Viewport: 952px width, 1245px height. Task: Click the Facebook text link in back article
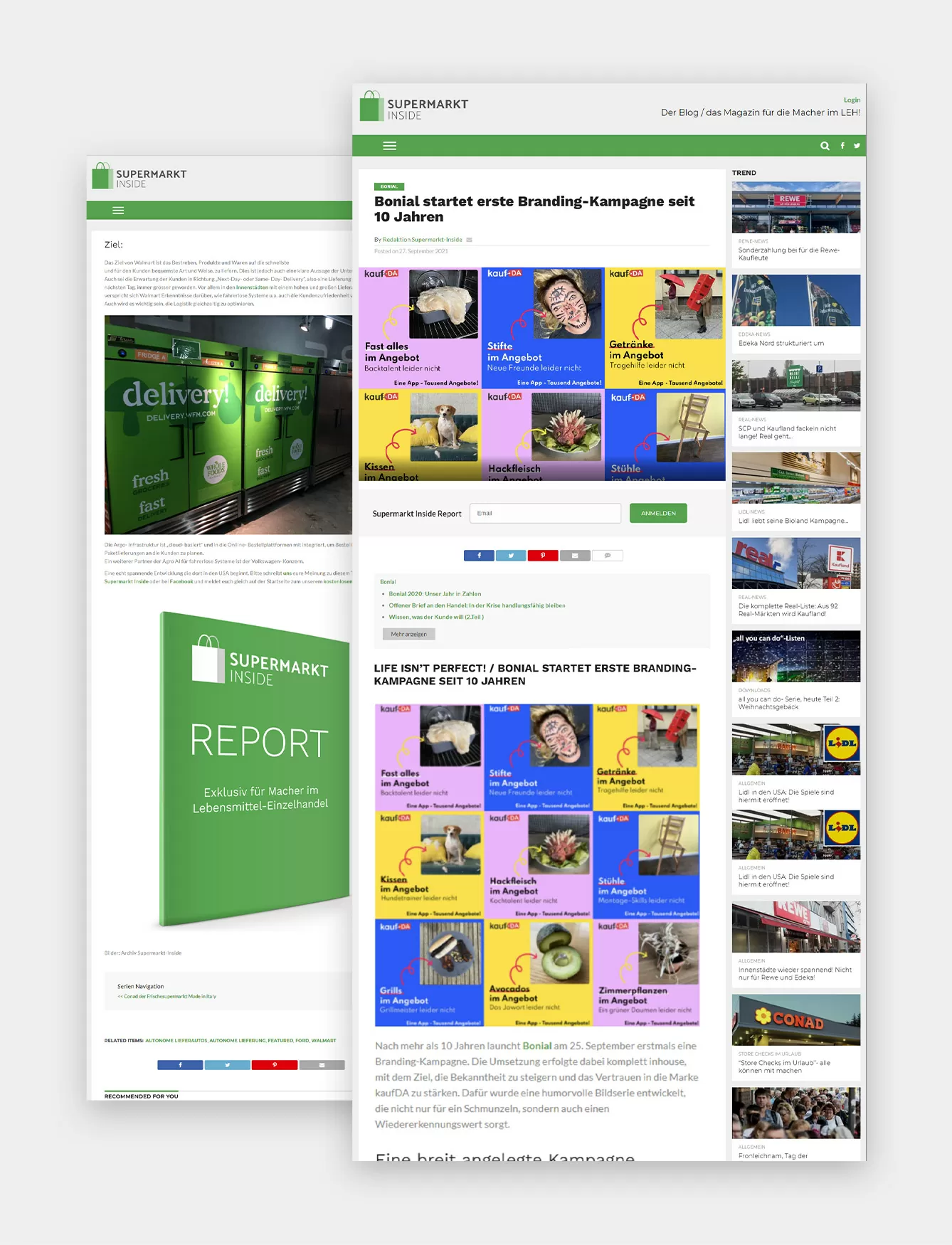coord(181,581)
